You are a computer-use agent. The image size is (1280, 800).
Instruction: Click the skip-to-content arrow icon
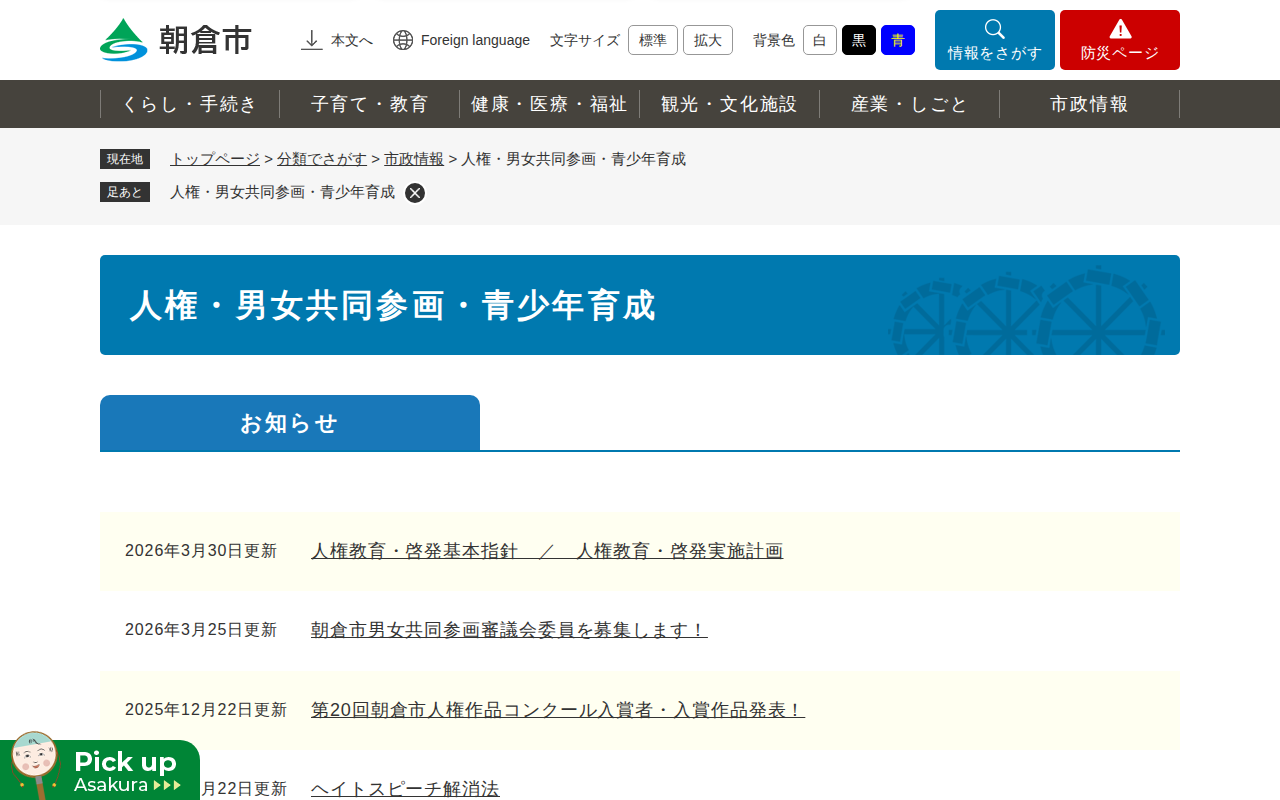pos(312,40)
